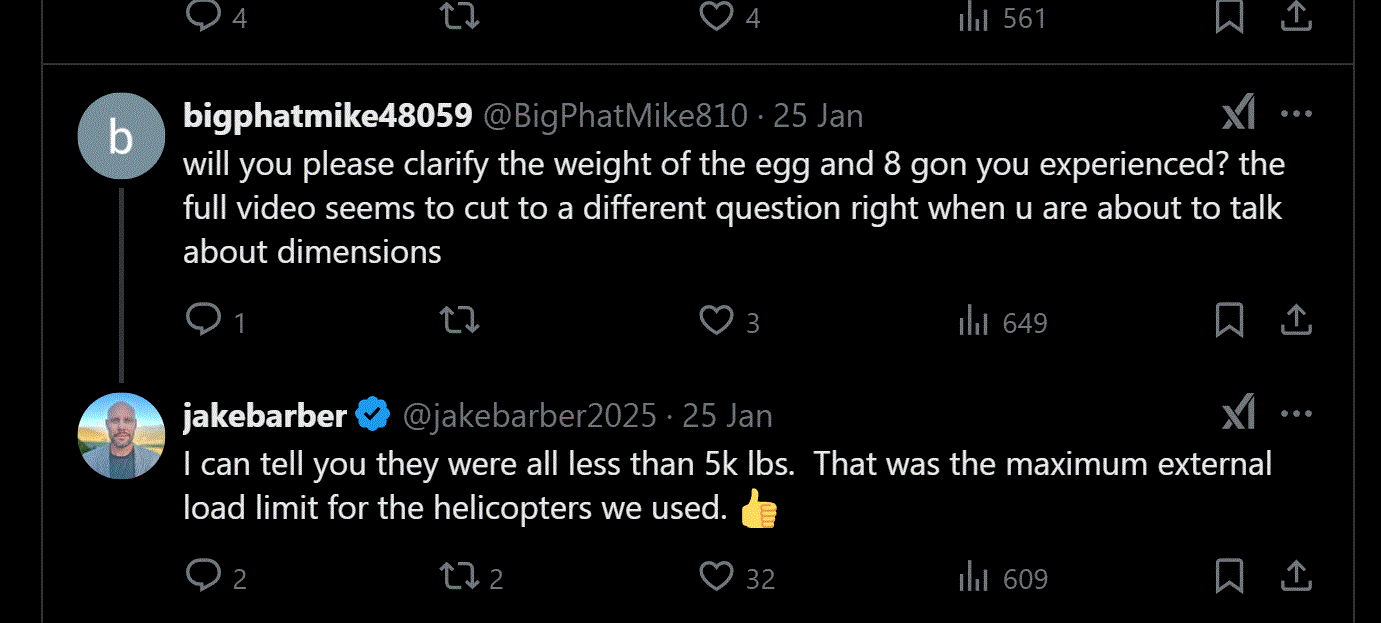The image size is (1381, 623).
Task: Click bigphatmike48059's letter avatar
Action: pyautogui.click(x=121, y=136)
